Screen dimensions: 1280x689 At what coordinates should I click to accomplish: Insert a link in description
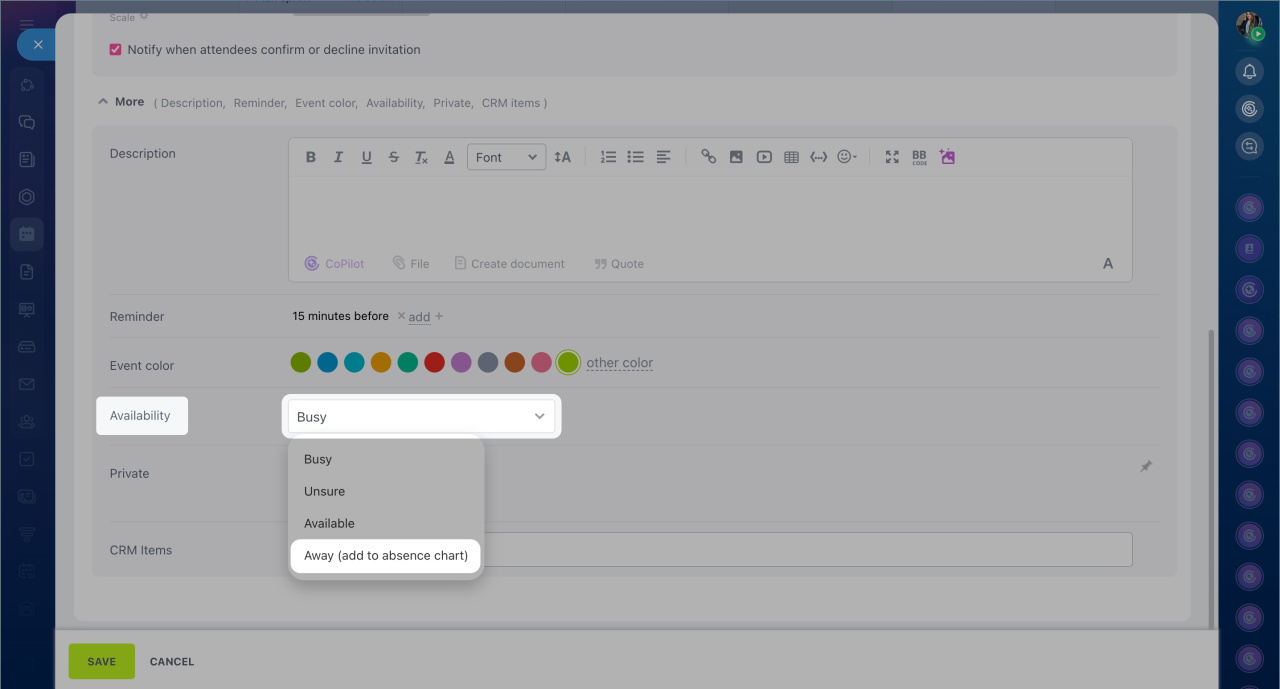(708, 157)
